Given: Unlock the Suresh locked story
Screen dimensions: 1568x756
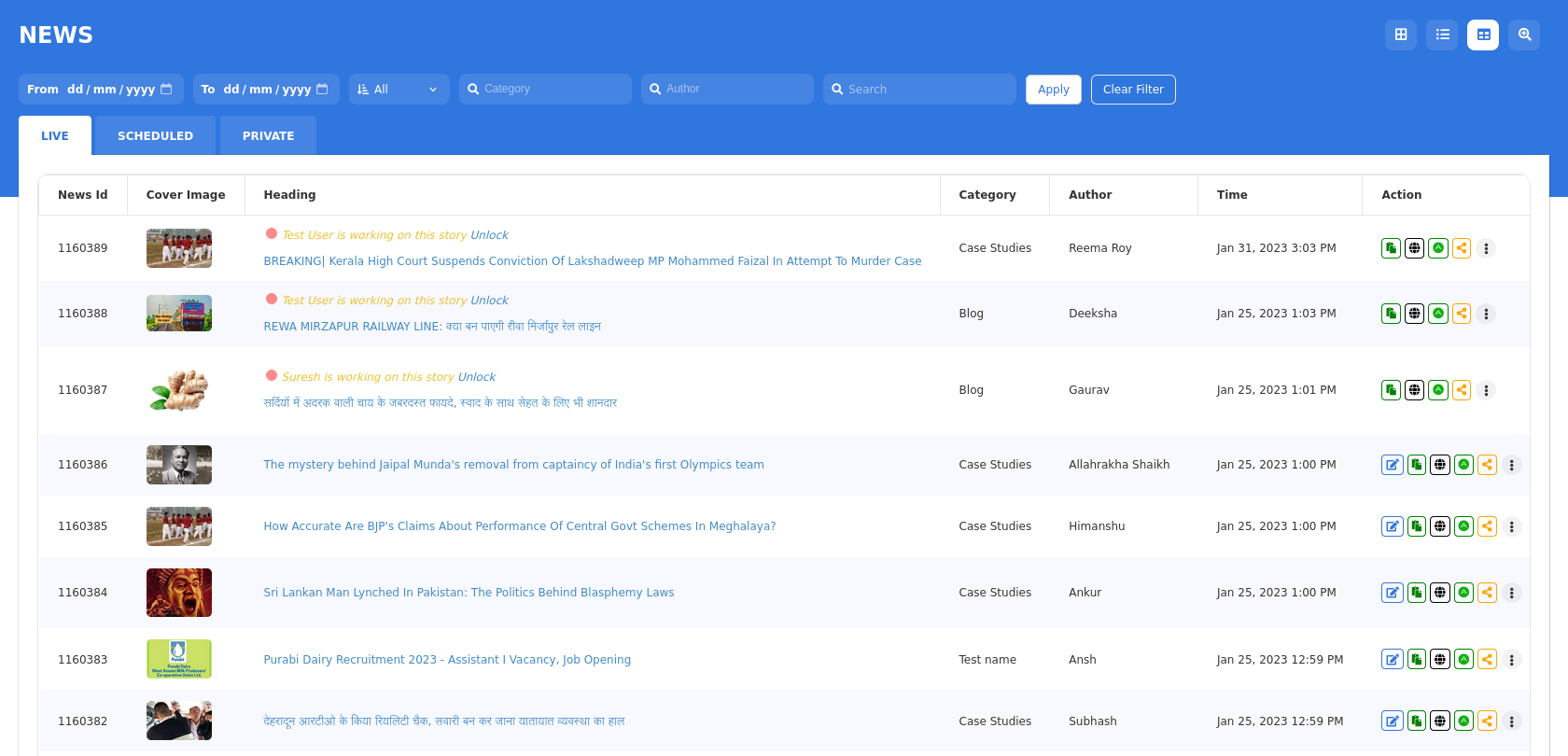Looking at the screenshot, I should [x=476, y=377].
